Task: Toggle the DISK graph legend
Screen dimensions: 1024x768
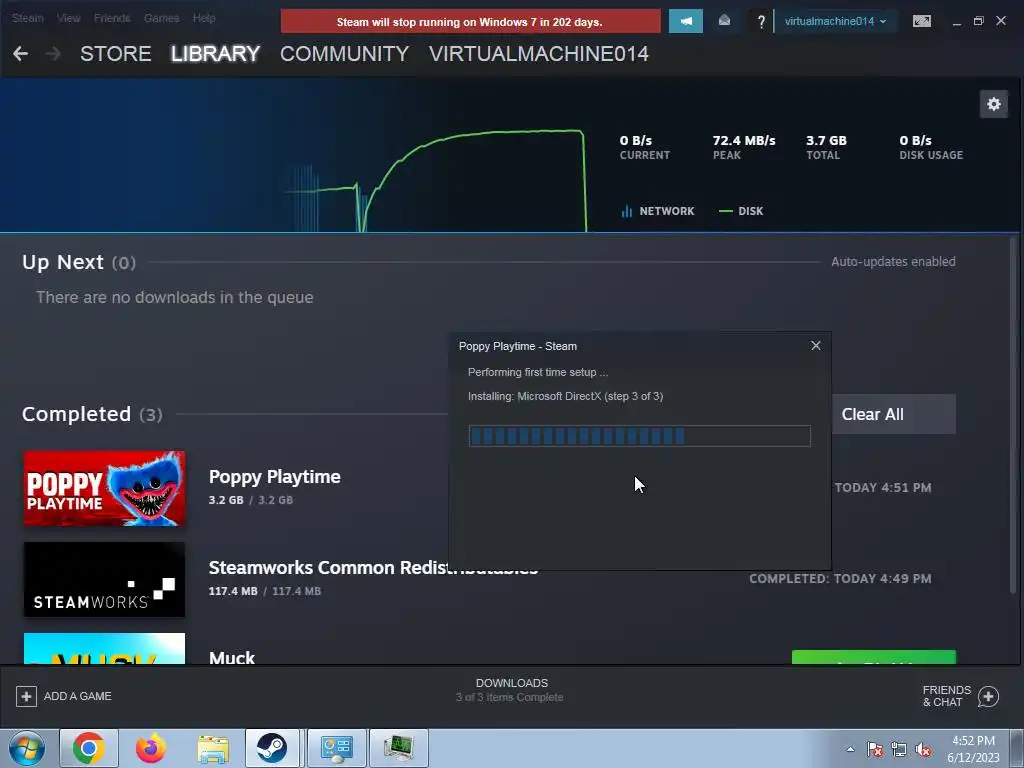Action: [x=741, y=211]
